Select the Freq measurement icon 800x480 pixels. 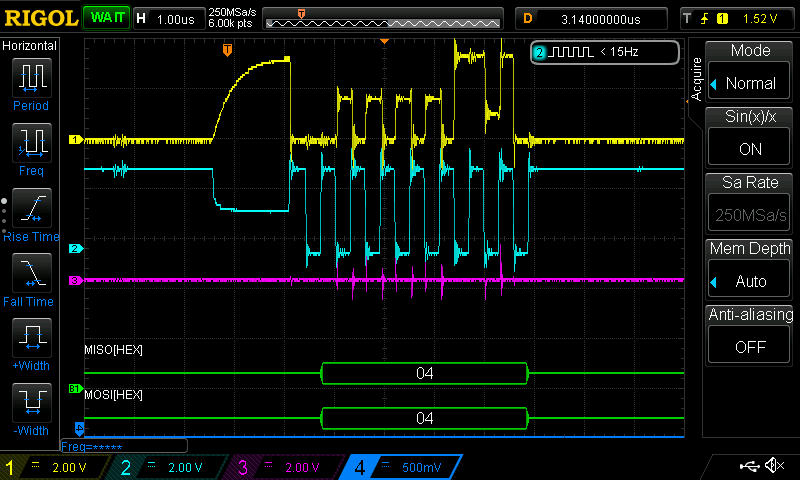coord(32,143)
